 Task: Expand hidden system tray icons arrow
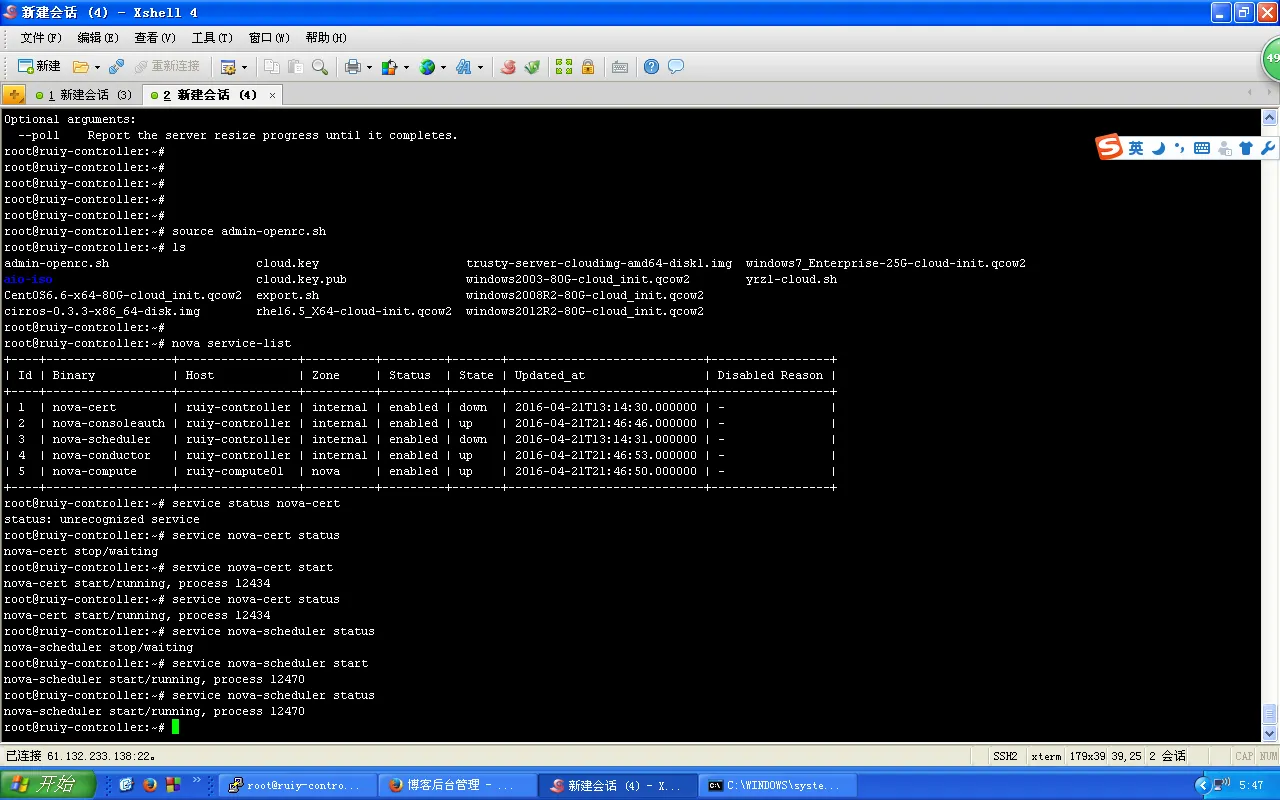(1203, 785)
